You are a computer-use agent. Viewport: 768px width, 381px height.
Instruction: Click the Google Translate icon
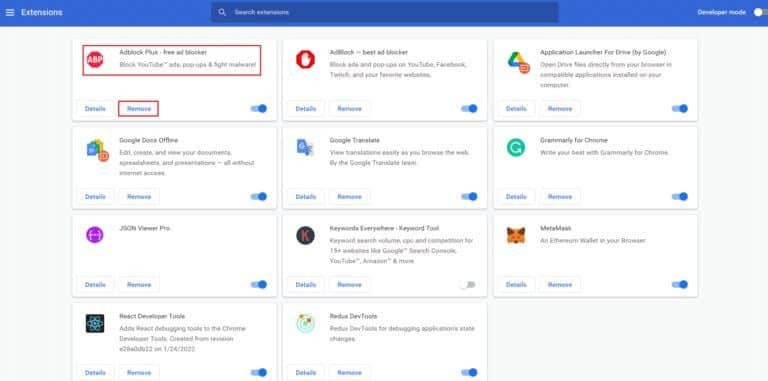point(305,147)
